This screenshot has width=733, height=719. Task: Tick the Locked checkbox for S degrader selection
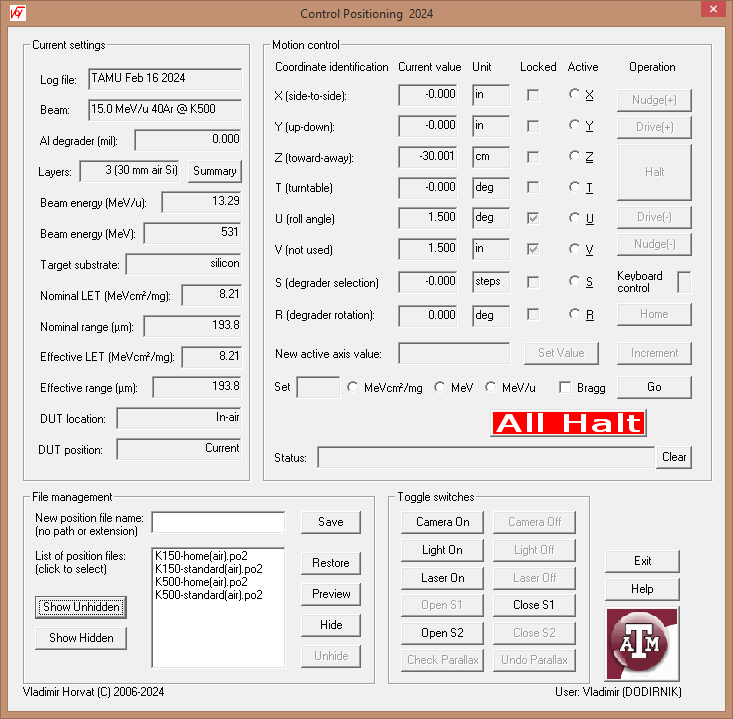(533, 282)
